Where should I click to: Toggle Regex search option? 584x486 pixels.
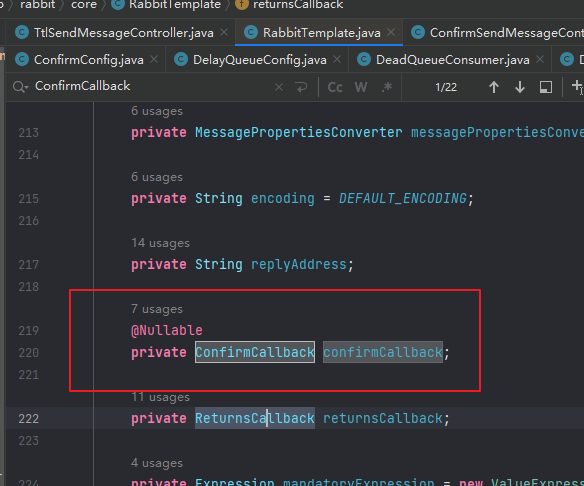[x=387, y=87]
